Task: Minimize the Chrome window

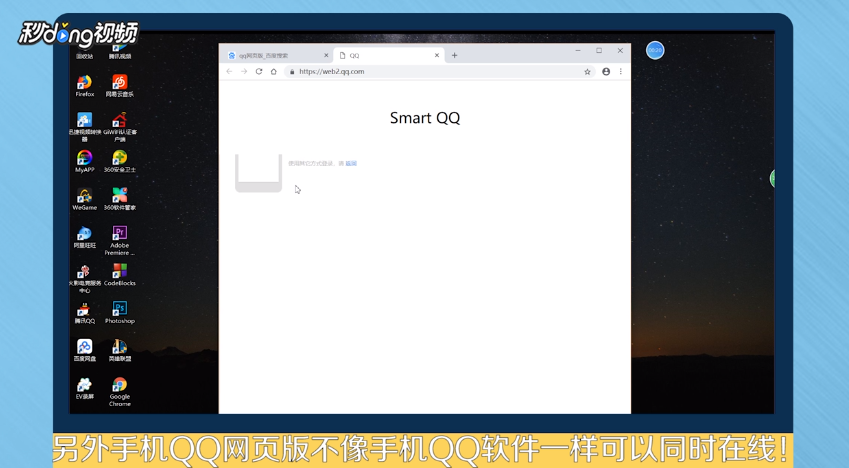Action: pos(578,50)
